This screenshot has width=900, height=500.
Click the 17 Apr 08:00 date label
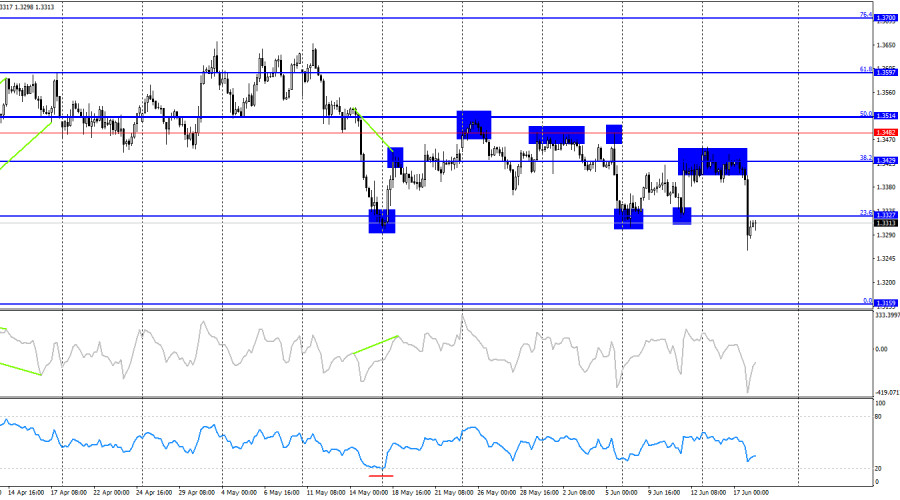point(69,493)
